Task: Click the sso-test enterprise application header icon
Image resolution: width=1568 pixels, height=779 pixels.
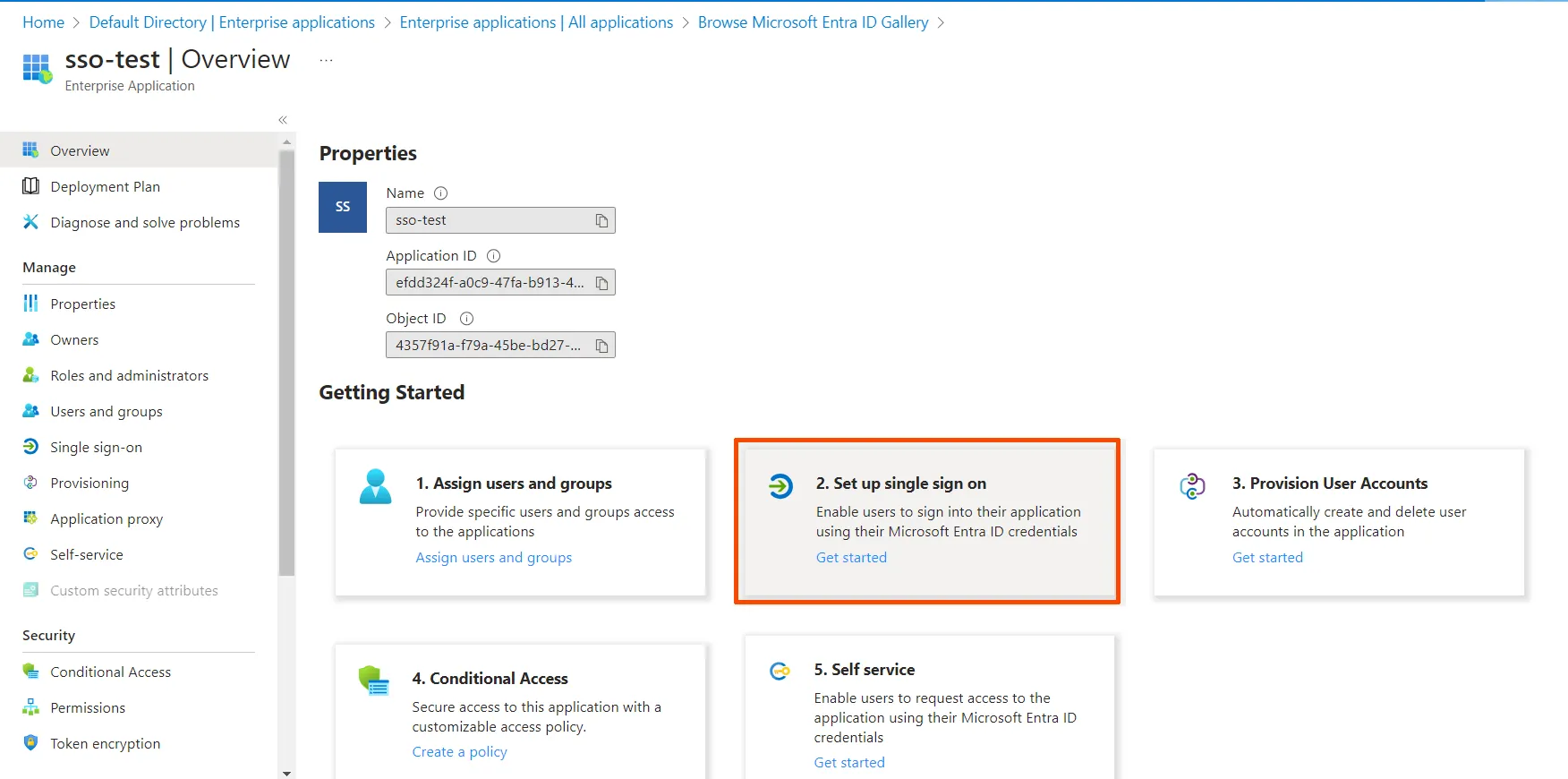Action: pyautogui.click(x=37, y=68)
